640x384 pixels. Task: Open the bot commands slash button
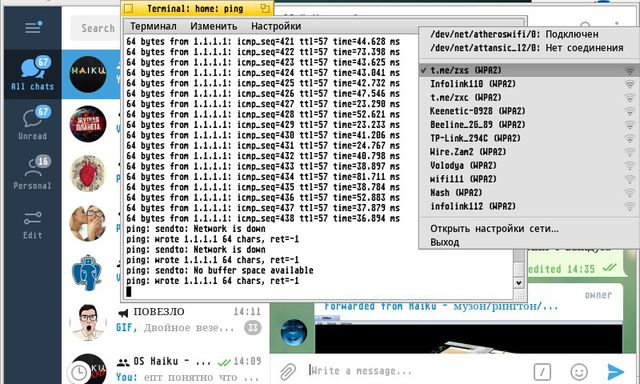542,371
